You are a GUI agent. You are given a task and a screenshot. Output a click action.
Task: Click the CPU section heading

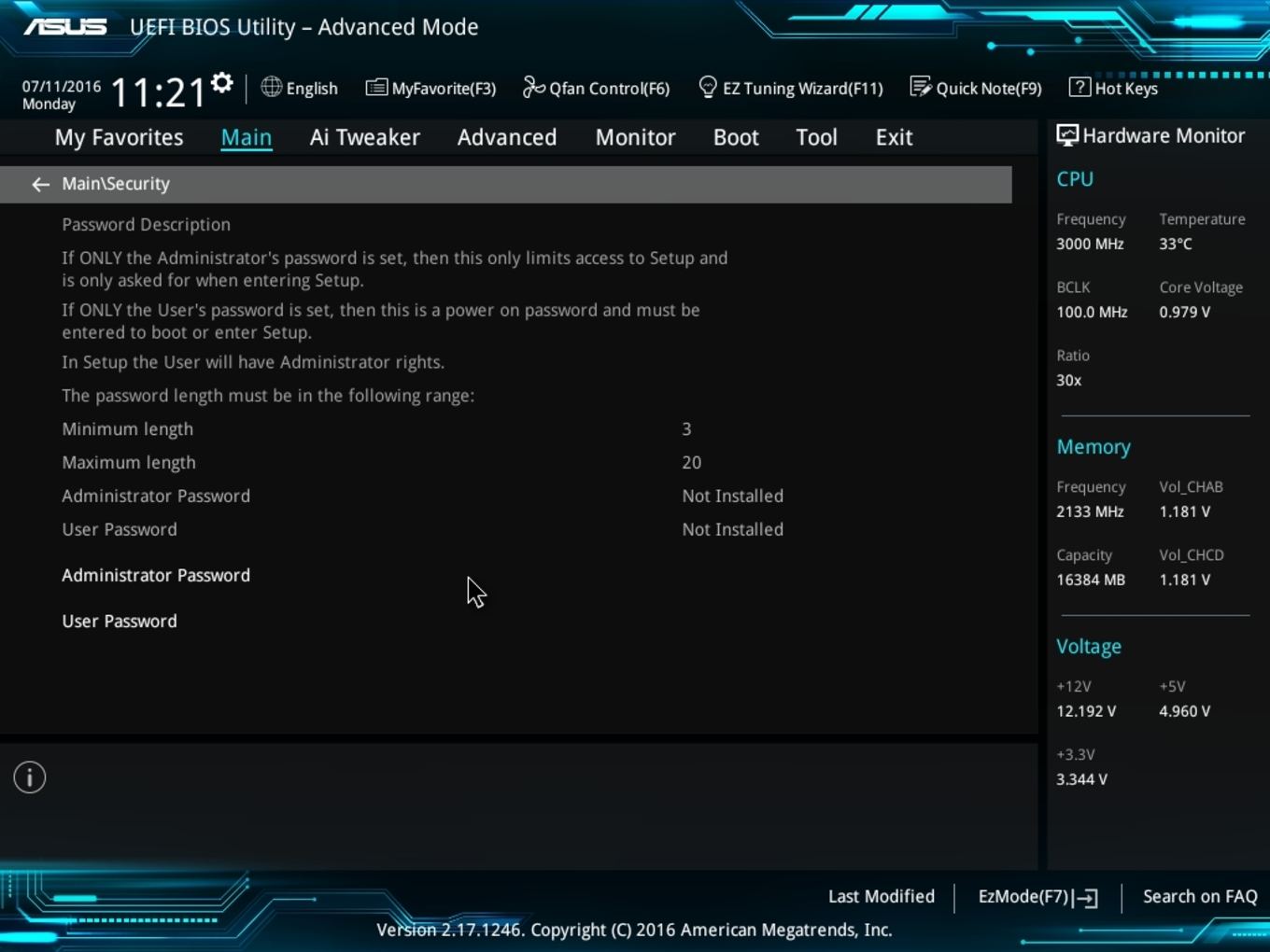pyautogui.click(x=1075, y=179)
